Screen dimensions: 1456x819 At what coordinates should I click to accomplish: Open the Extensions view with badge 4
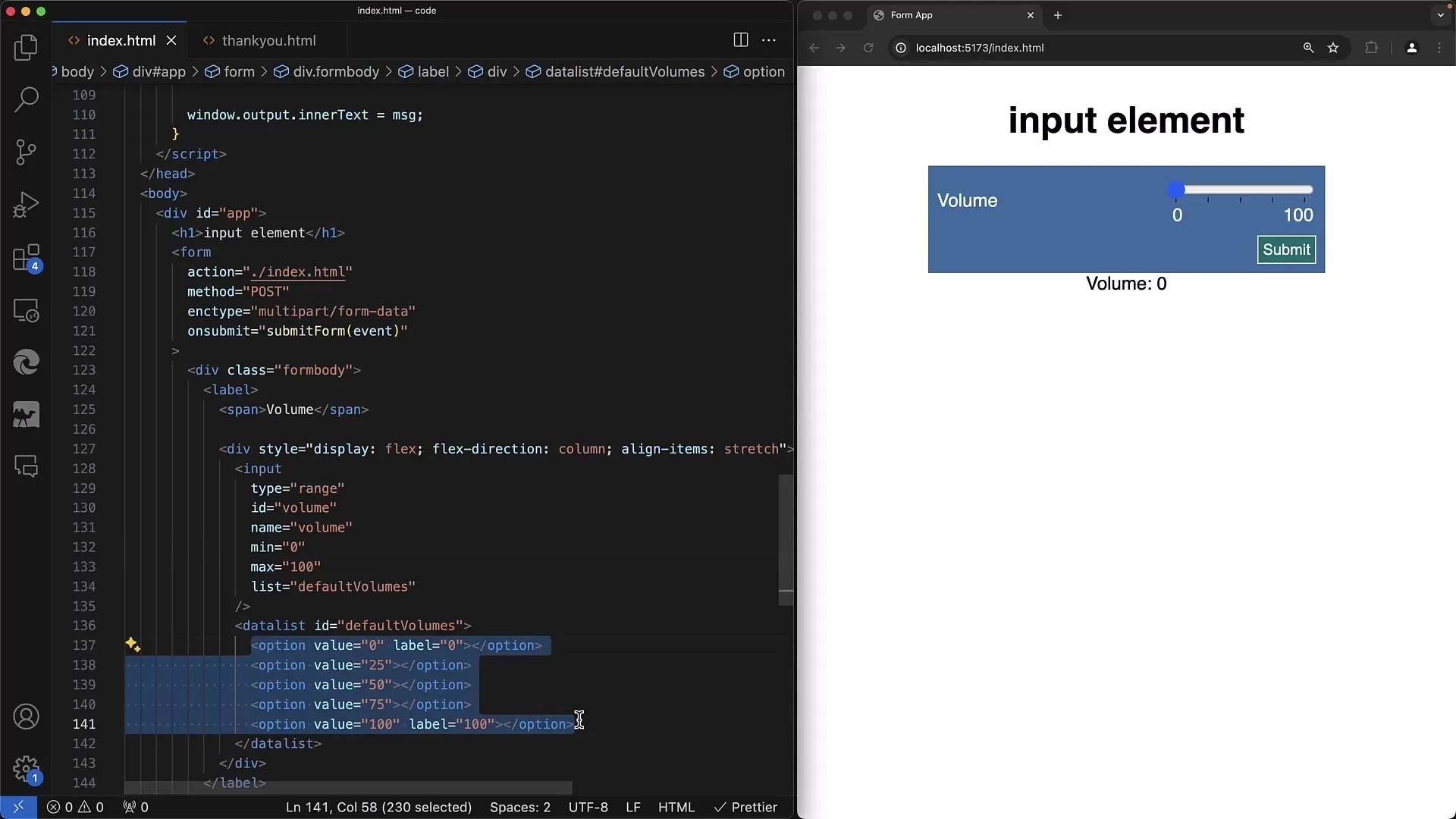[26, 258]
